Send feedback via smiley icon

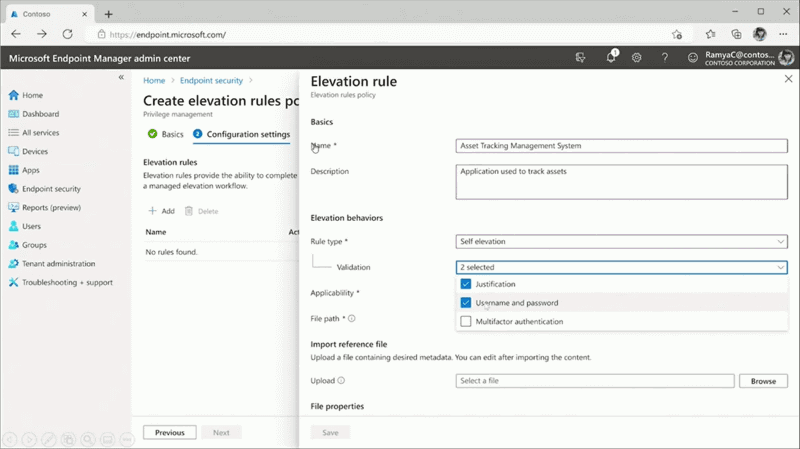click(692, 58)
